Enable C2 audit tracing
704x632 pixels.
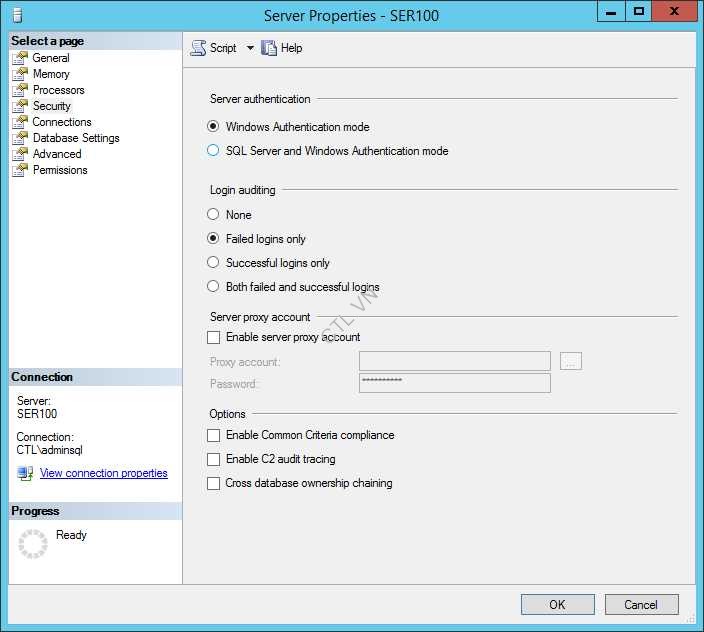point(213,459)
